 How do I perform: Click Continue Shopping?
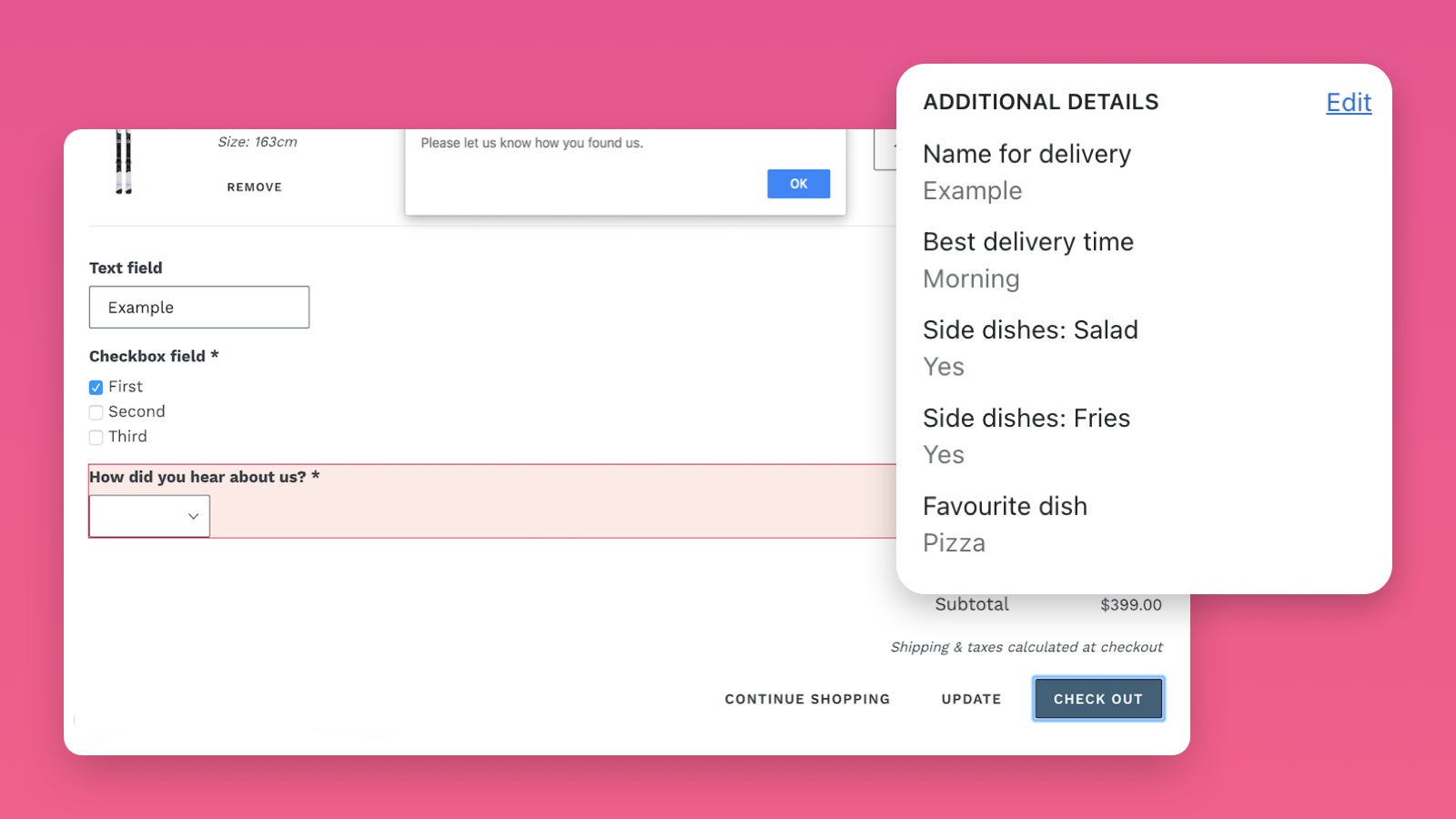pyautogui.click(x=807, y=699)
